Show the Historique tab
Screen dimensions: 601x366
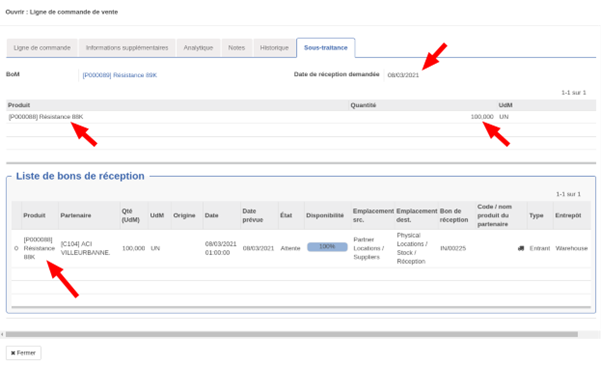(274, 48)
